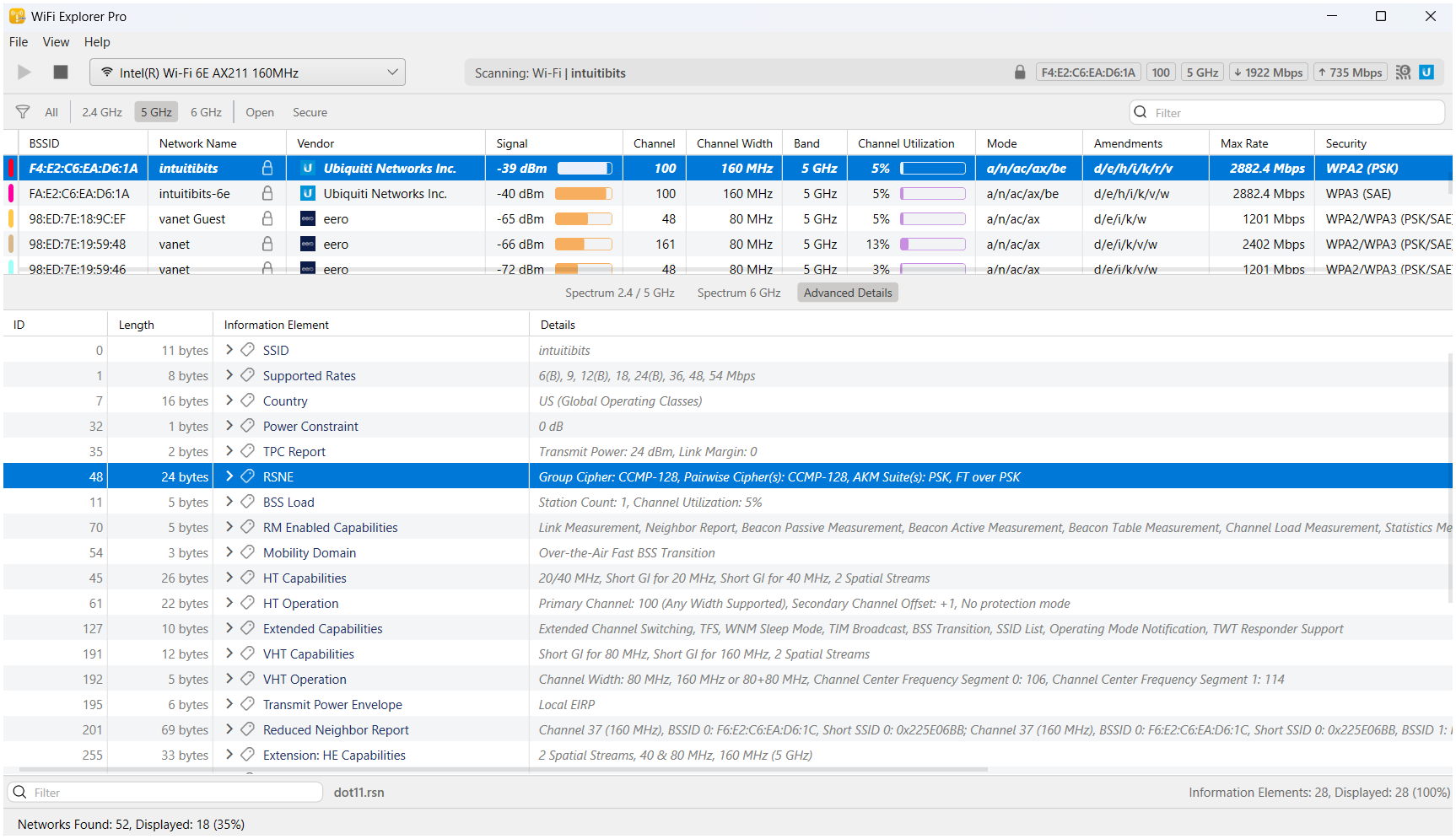Click the top network Filter search field
Viewport: 1456px width, 839px height.
coord(1287,112)
